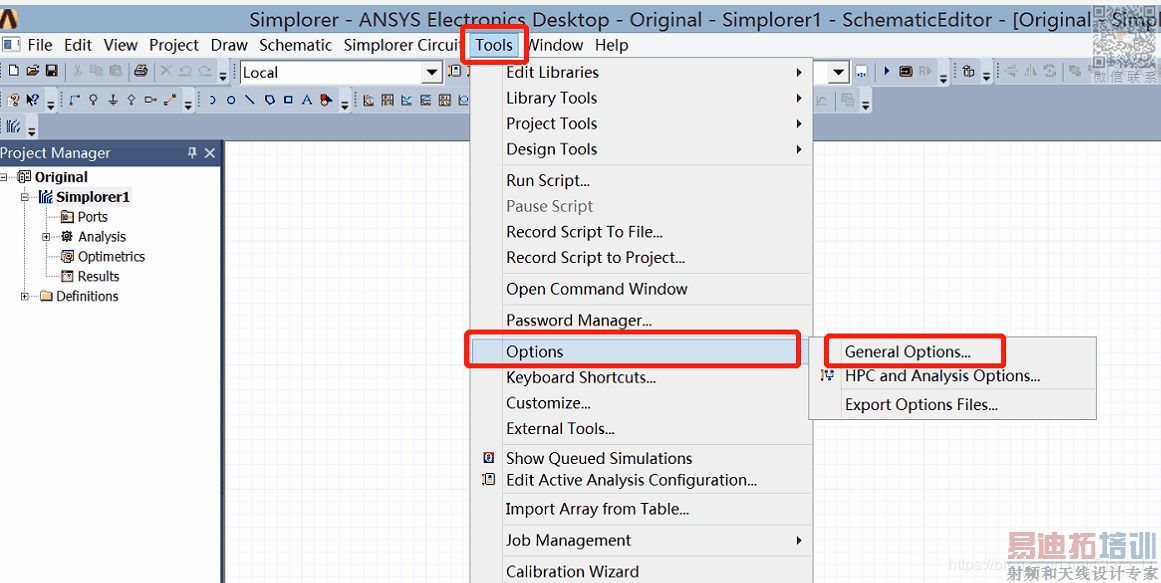Click the HPC and Analysis Options icon
This screenshot has height=583, width=1161.
(x=828, y=376)
